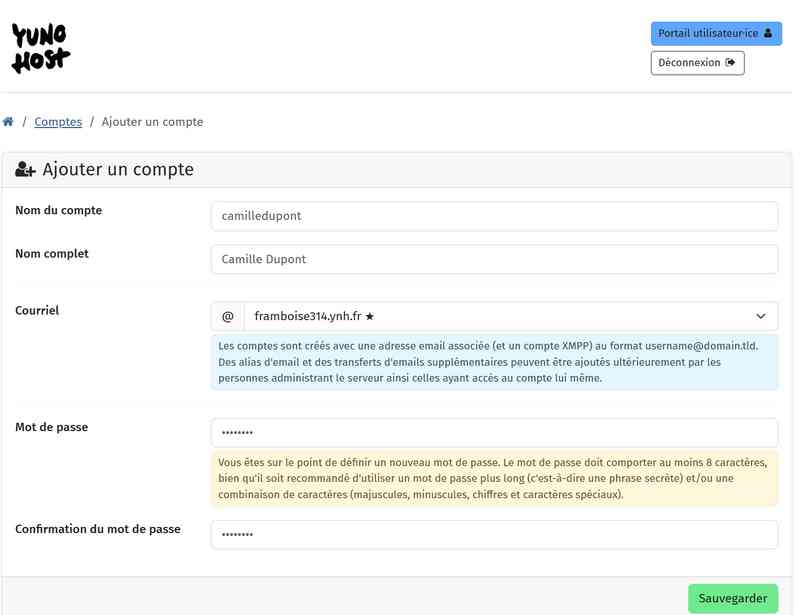The image size is (800, 615).
Task: Click the add-user icon beside the form heading
Action: 25,170
